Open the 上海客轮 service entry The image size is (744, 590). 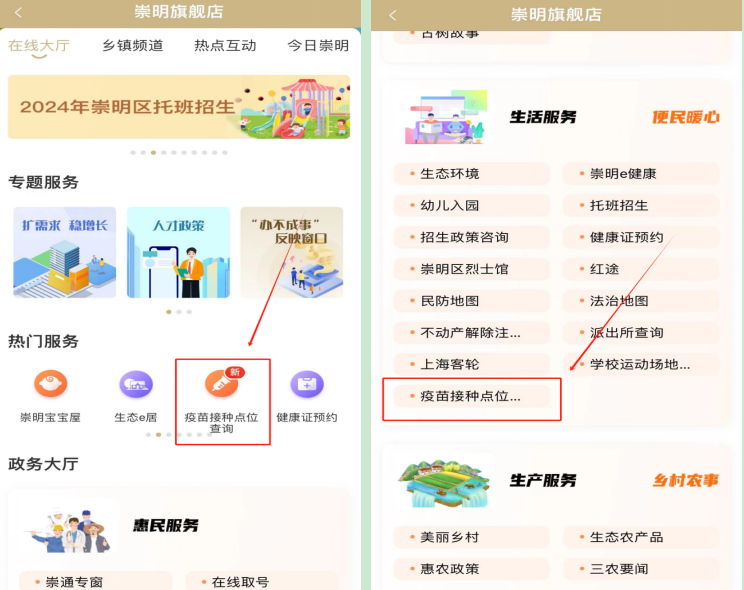pos(471,365)
